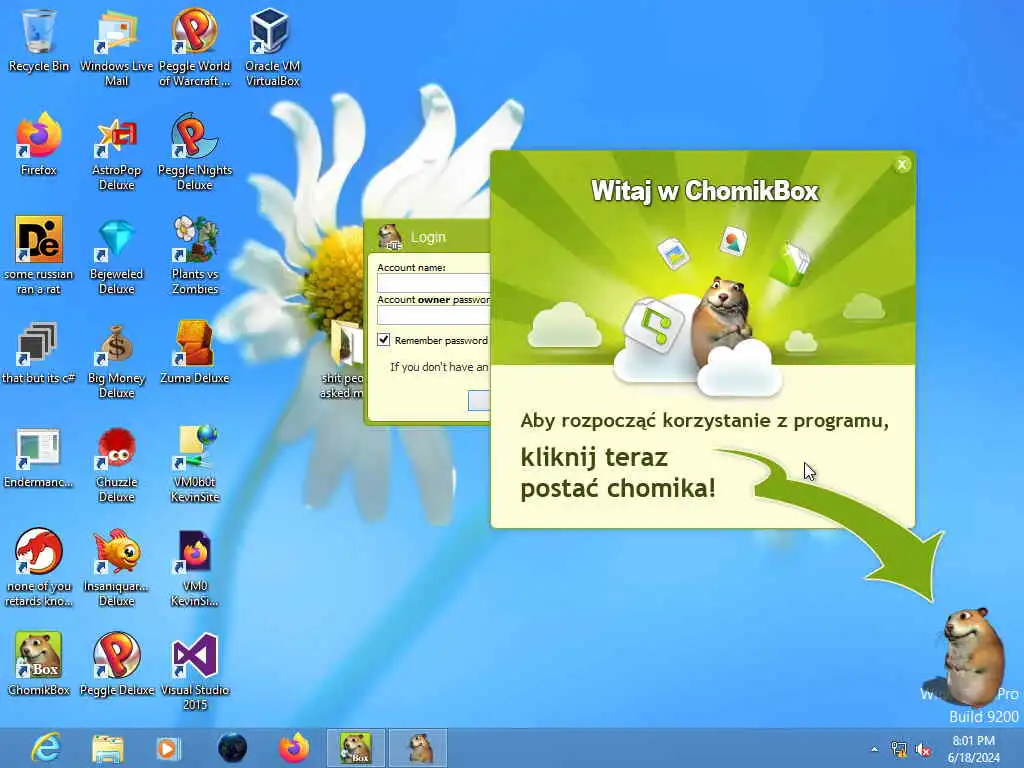Open Big Money Deluxe desktop icon
This screenshot has width=1024, height=768.
point(116,360)
